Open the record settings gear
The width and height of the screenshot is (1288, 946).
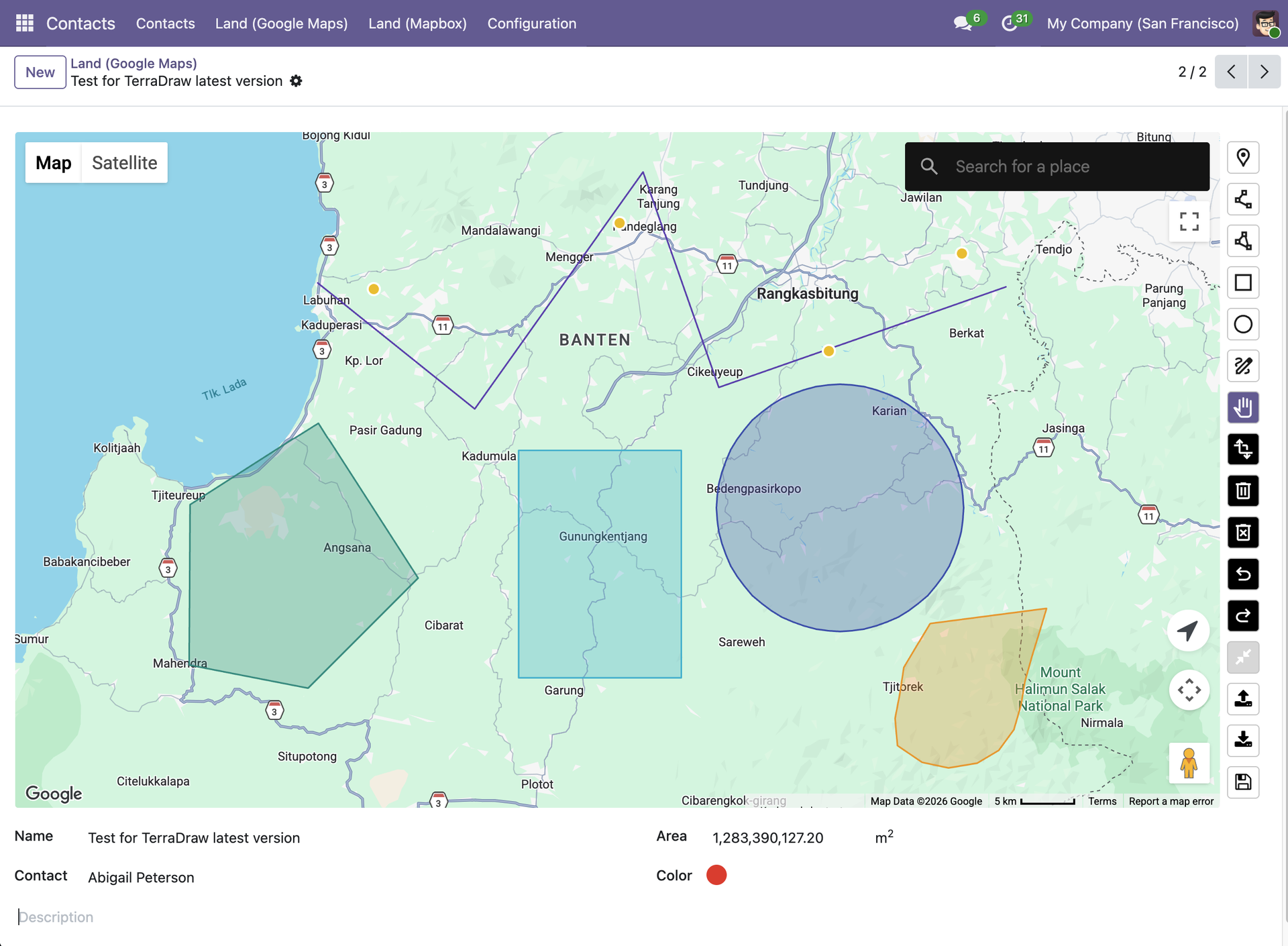point(296,81)
